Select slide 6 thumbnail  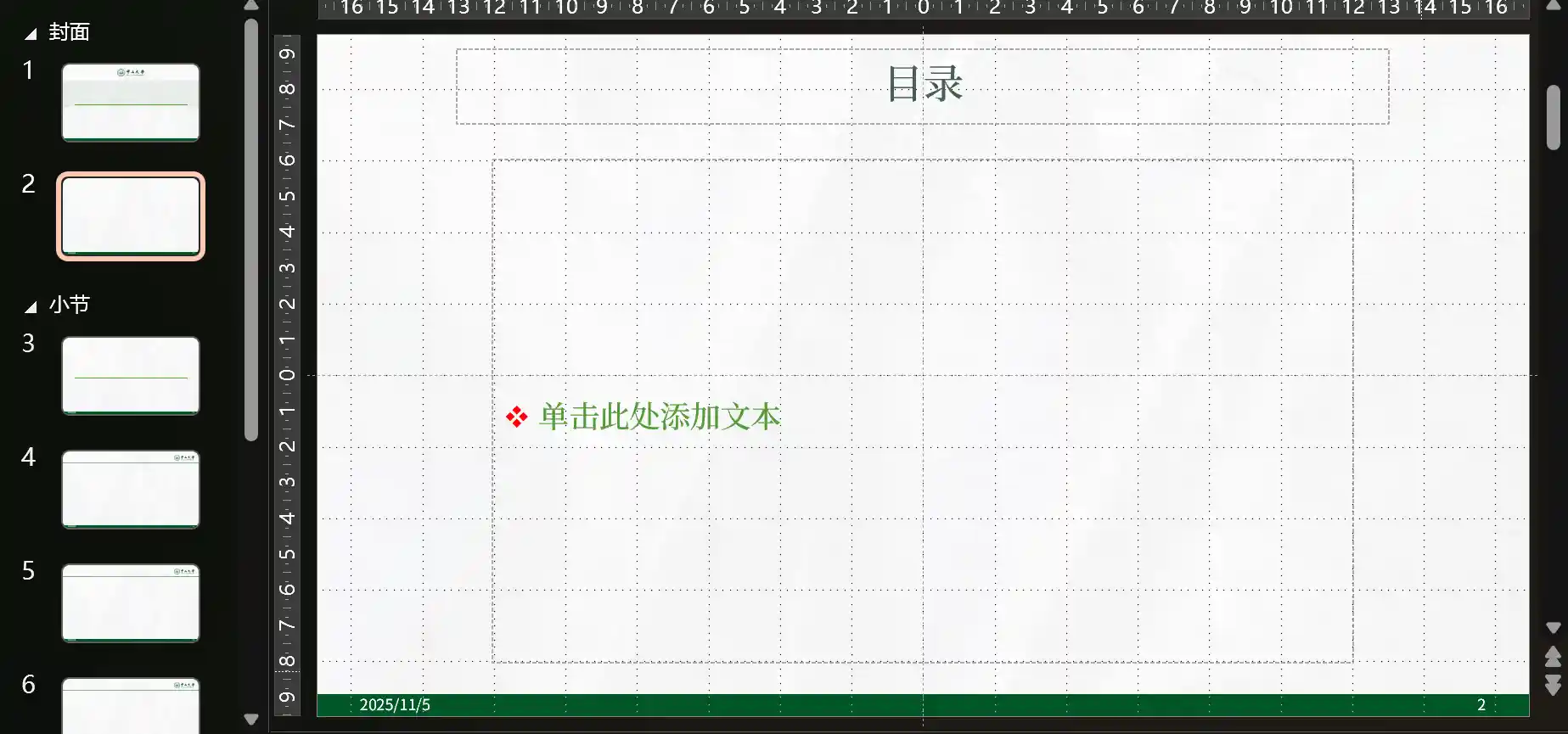pyautogui.click(x=131, y=706)
